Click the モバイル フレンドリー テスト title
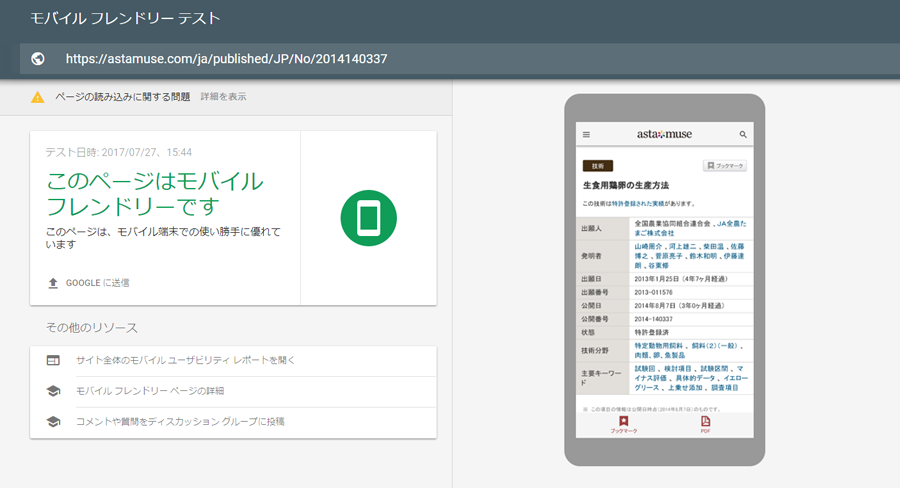 coord(125,18)
